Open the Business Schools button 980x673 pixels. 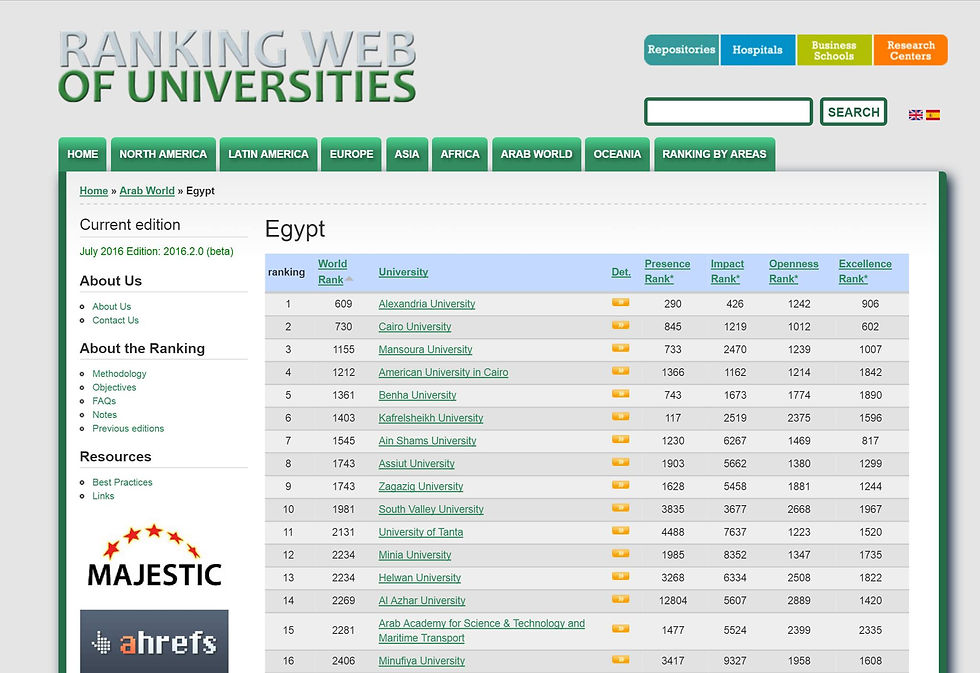pos(834,50)
